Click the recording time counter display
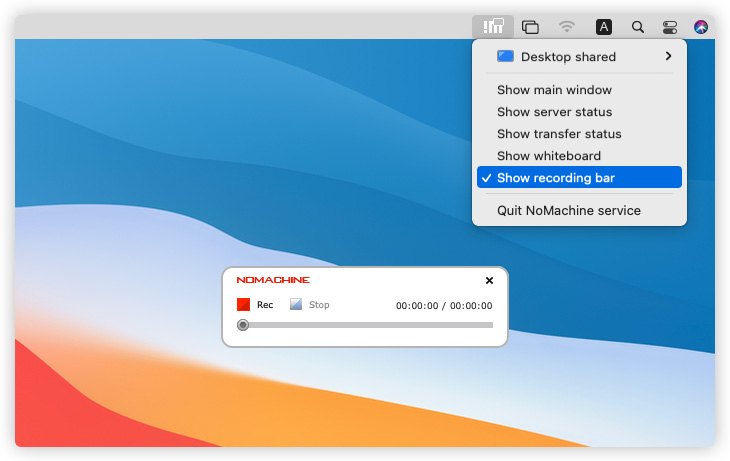This screenshot has width=730, height=461. (x=444, y=306)
